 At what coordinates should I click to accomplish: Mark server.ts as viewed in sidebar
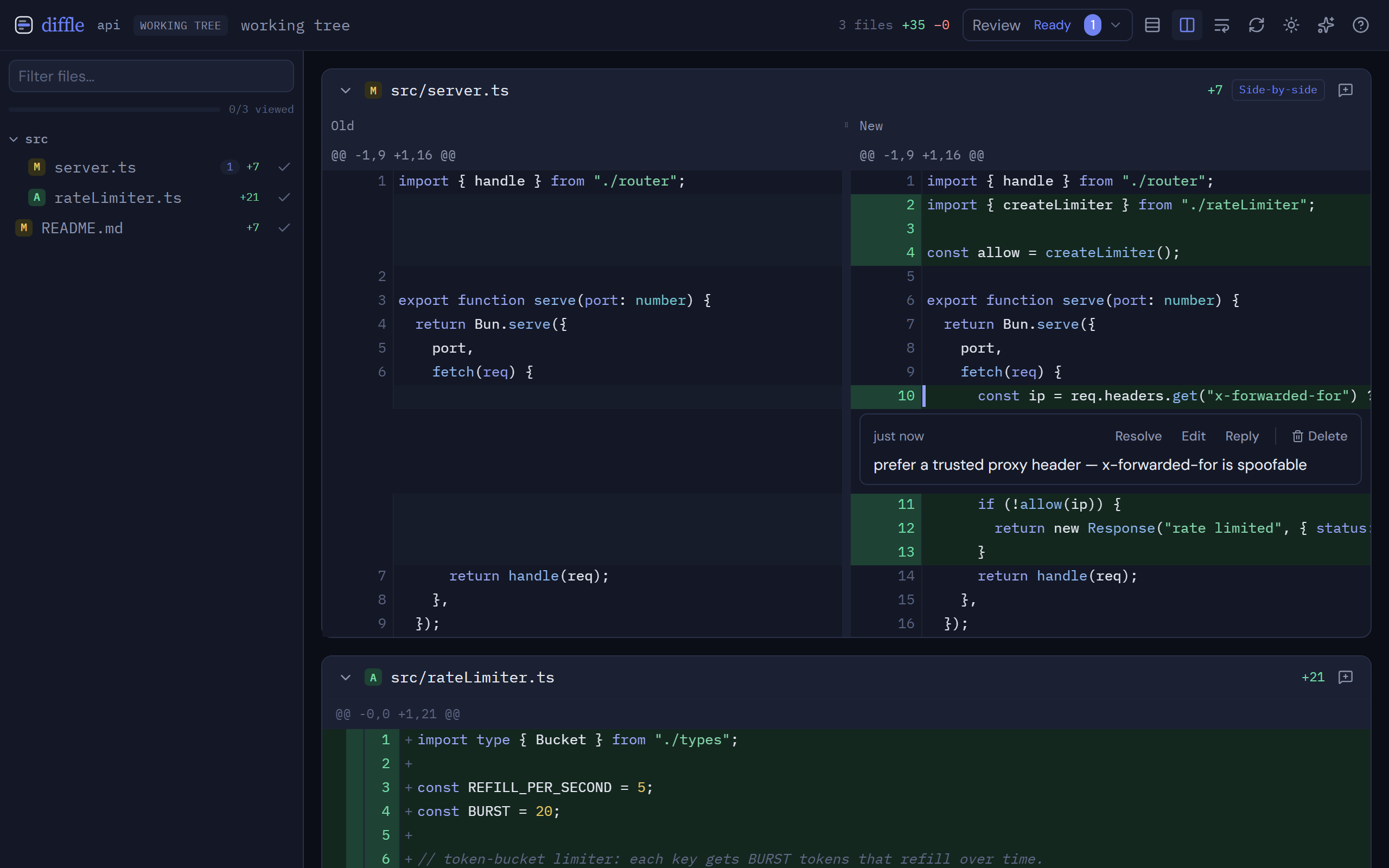[x=284, y=167]
